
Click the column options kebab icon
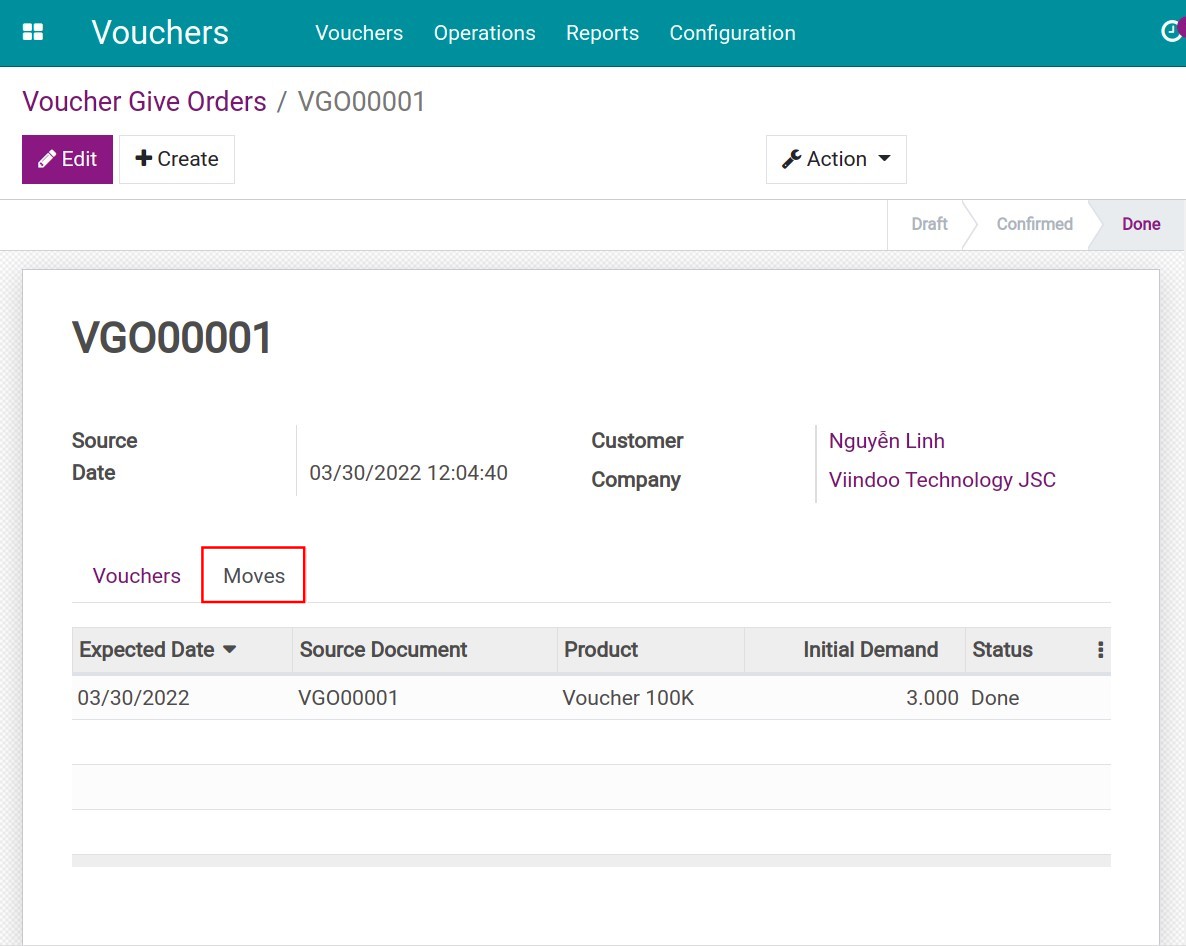[1101, 650]
